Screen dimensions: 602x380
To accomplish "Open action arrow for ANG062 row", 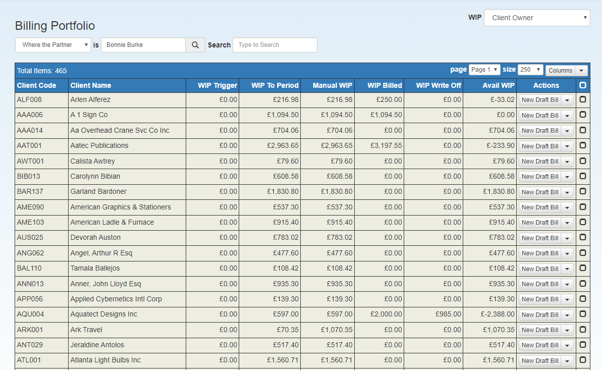I will click(x=567, y=253).
